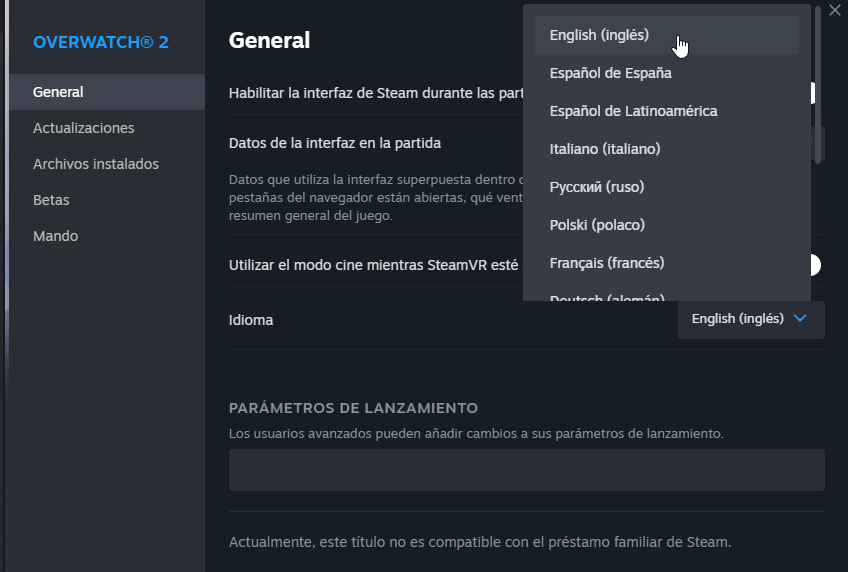Close the Overwatch 2 properties window
848x572 pixels.
(x=835, y=10)
